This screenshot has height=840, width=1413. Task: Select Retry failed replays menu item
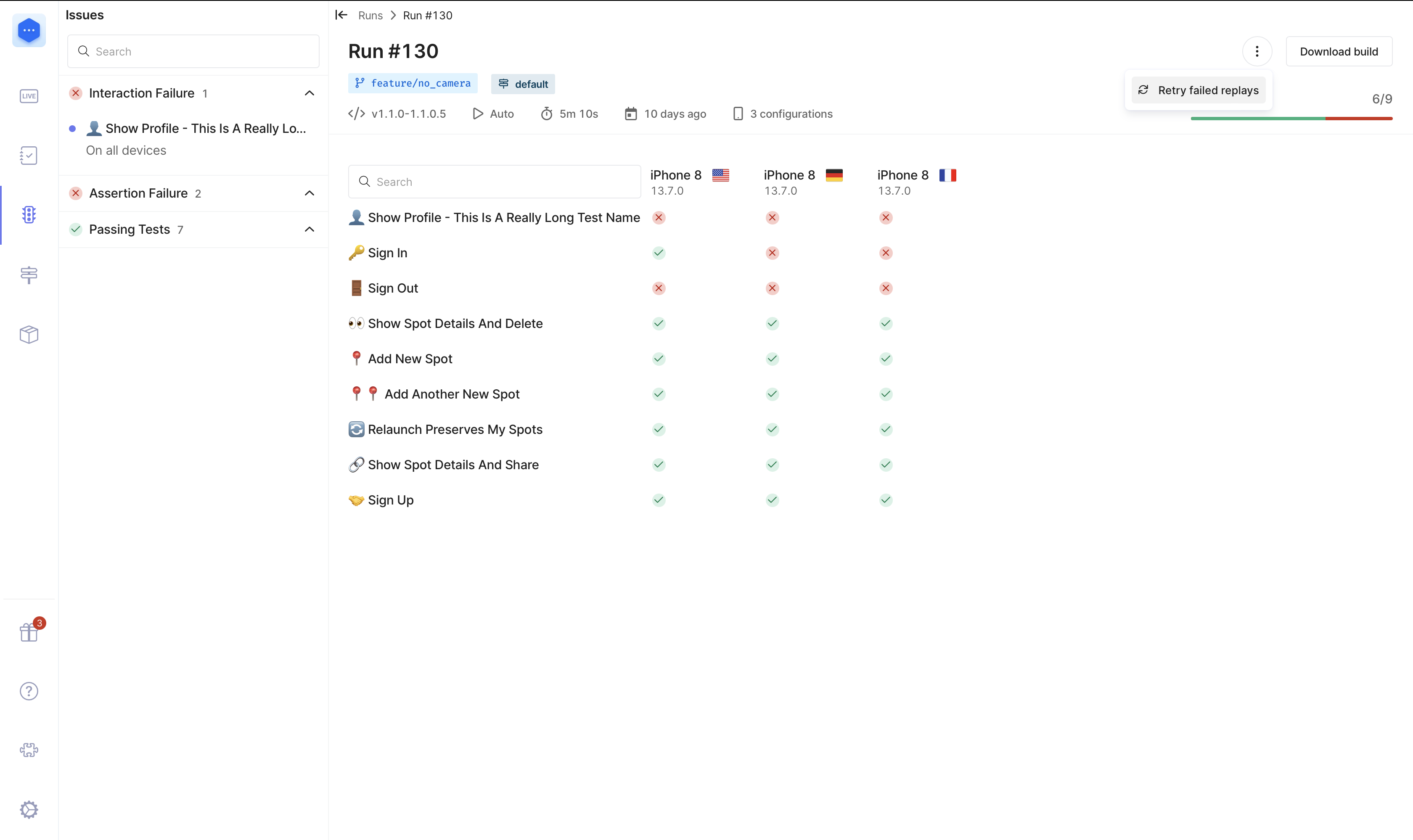[x=1199, y=90]
